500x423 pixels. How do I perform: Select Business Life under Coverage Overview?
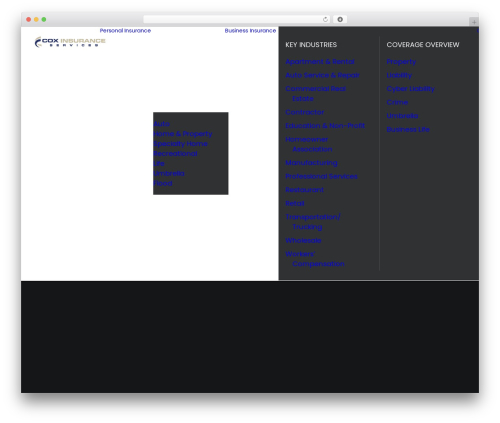click(x=408, y=129)
